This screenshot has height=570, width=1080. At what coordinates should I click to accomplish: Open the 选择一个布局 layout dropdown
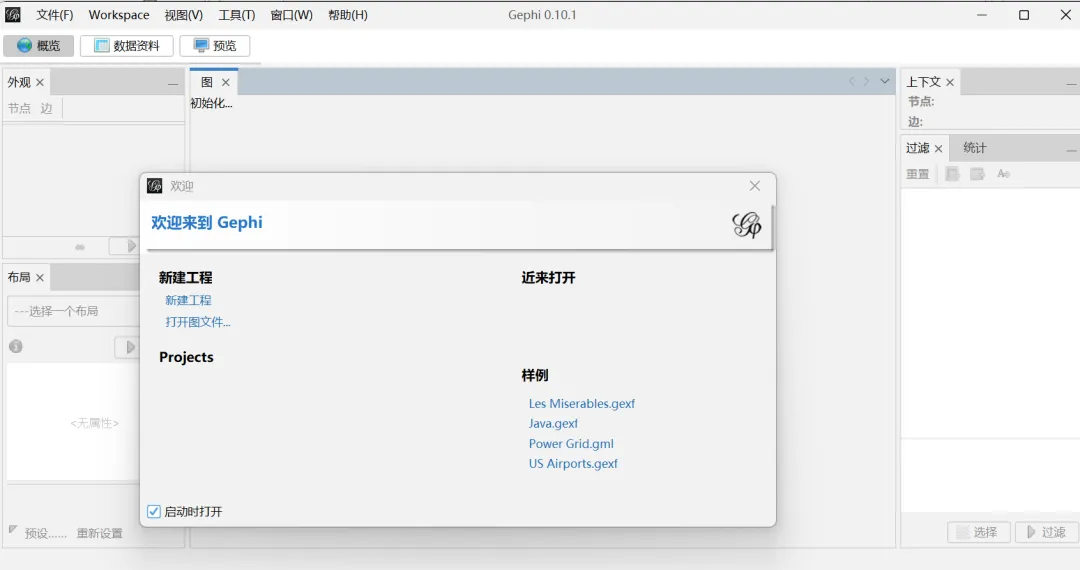click(x=74, y=311)
